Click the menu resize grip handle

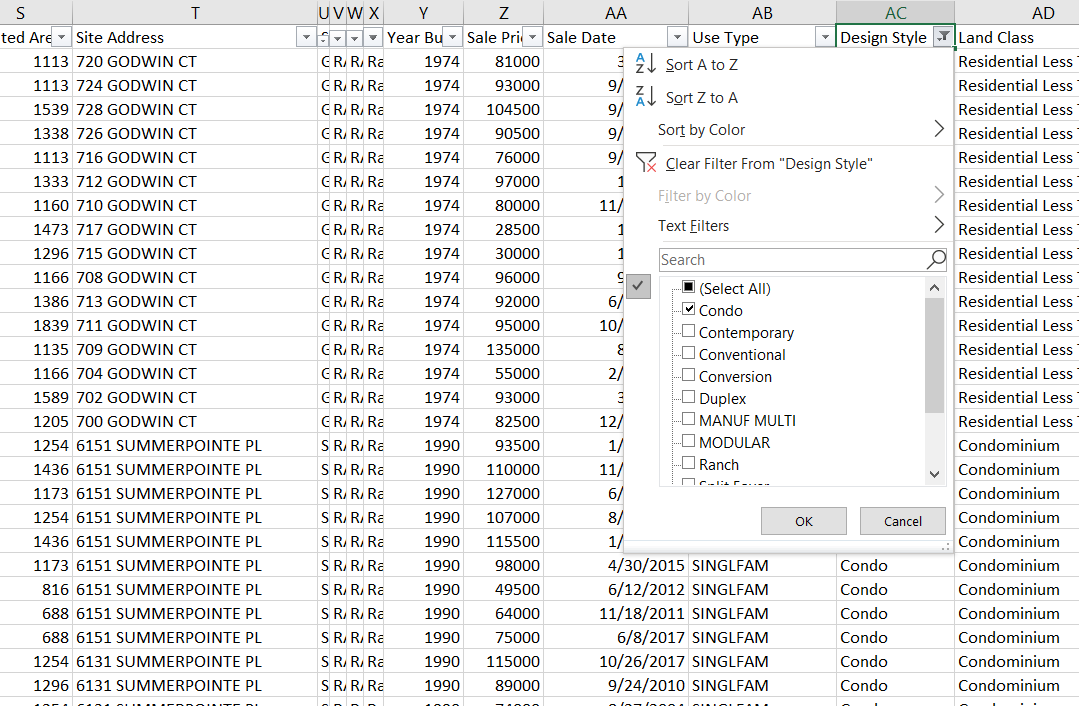point(946,546)
